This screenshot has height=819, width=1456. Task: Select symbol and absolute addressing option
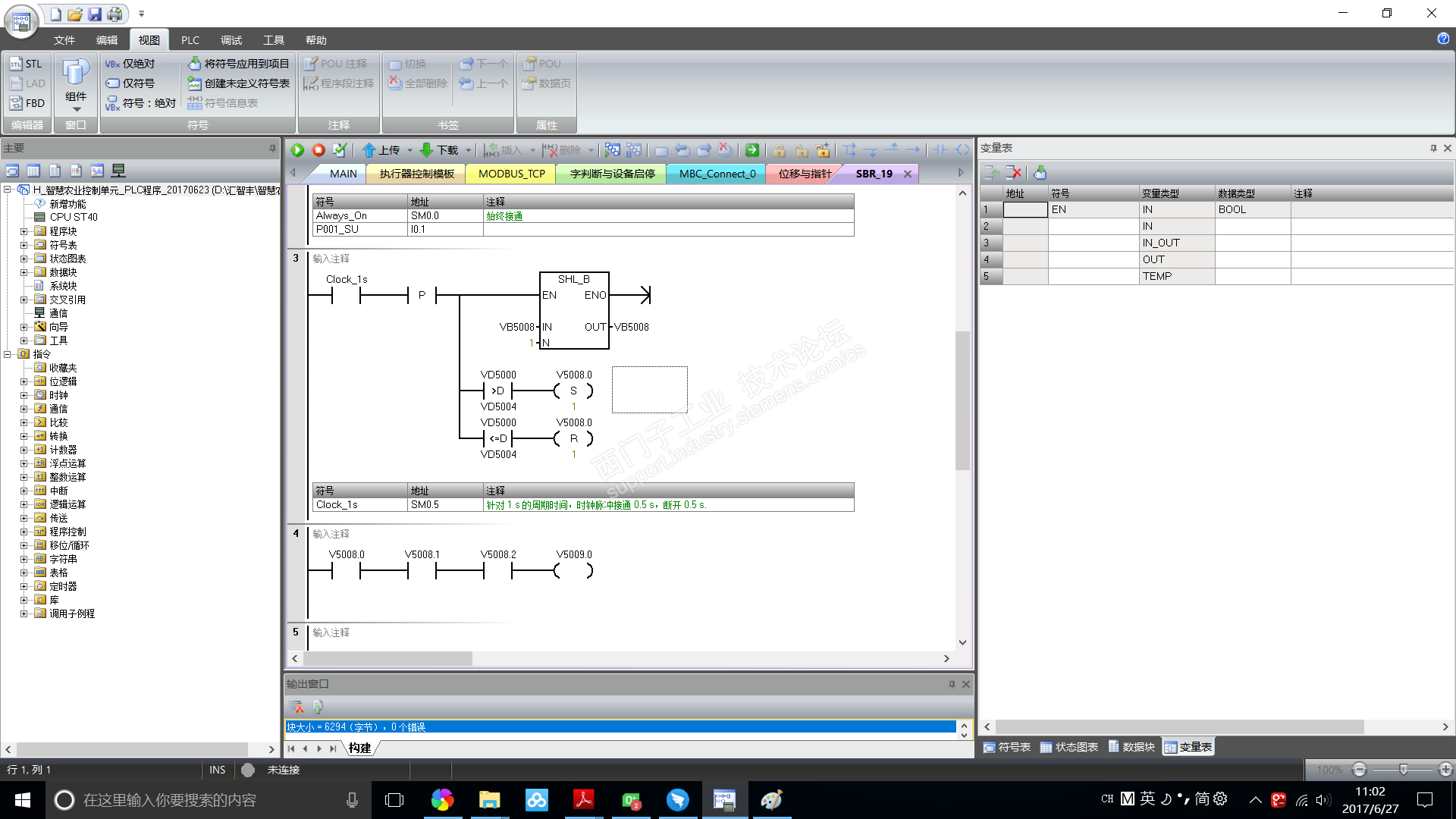pos(141,103)
